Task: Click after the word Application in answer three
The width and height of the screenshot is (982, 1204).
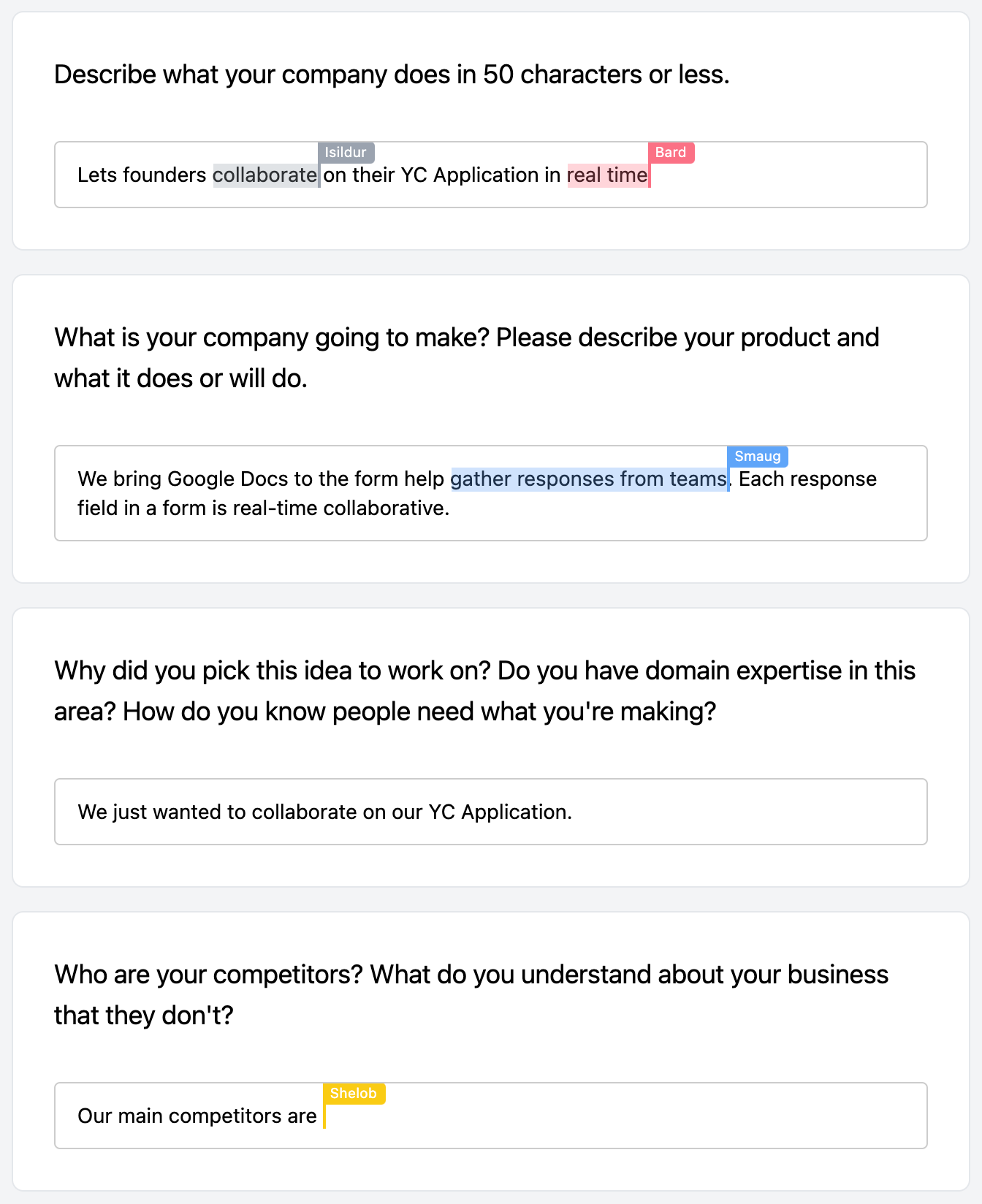Action: (568, 812)
